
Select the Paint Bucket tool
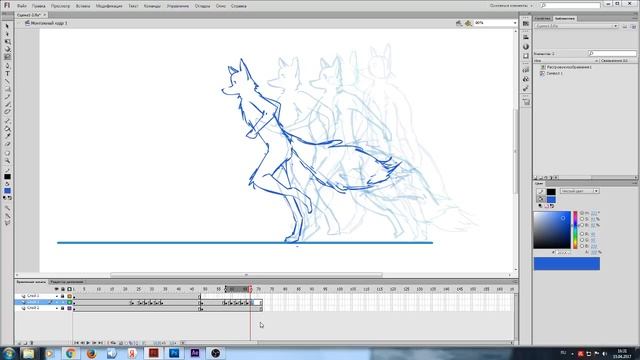pos(7,129)
